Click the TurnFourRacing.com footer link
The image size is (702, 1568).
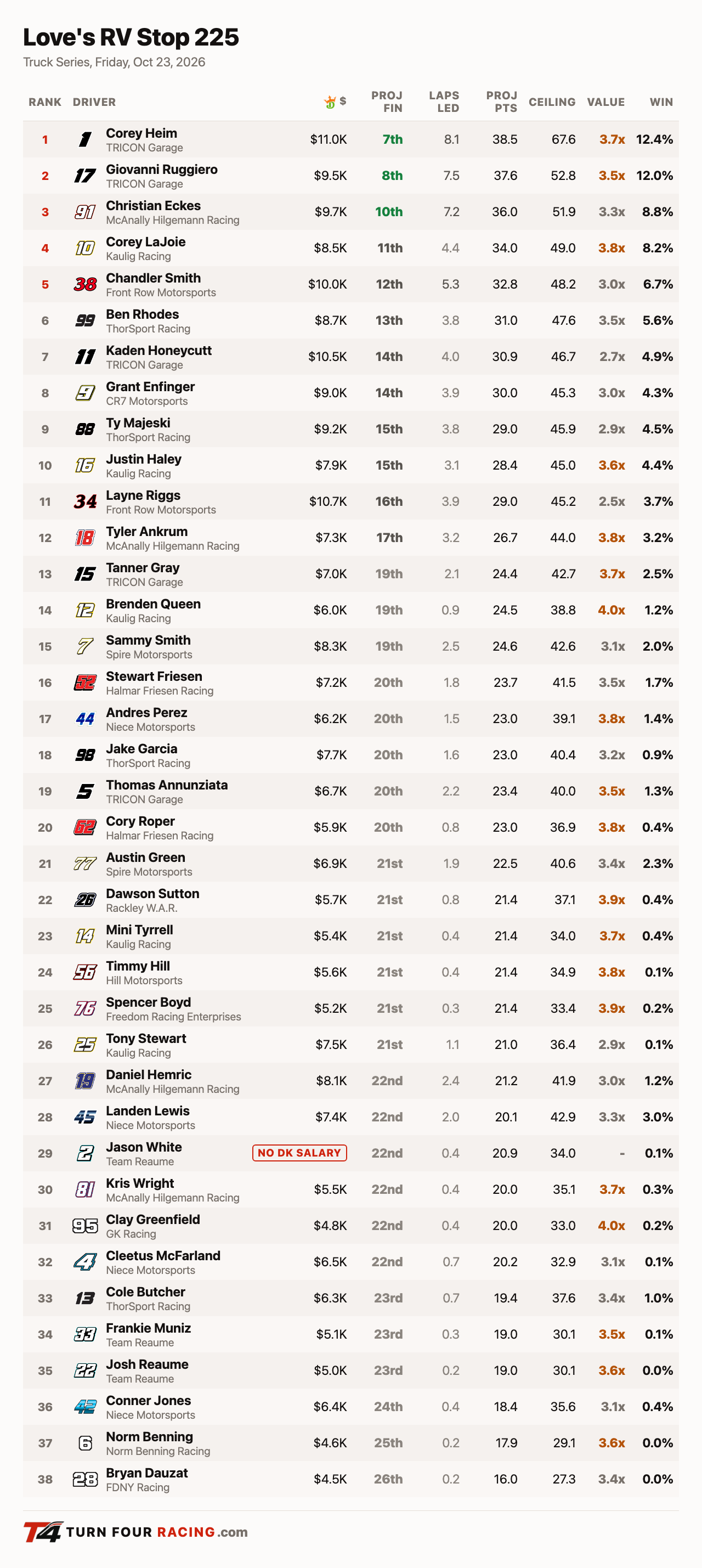157,1532
